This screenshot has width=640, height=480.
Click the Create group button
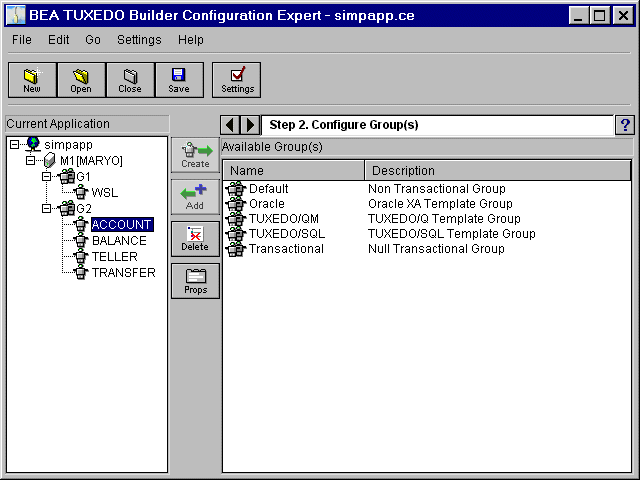click(196, 155)
